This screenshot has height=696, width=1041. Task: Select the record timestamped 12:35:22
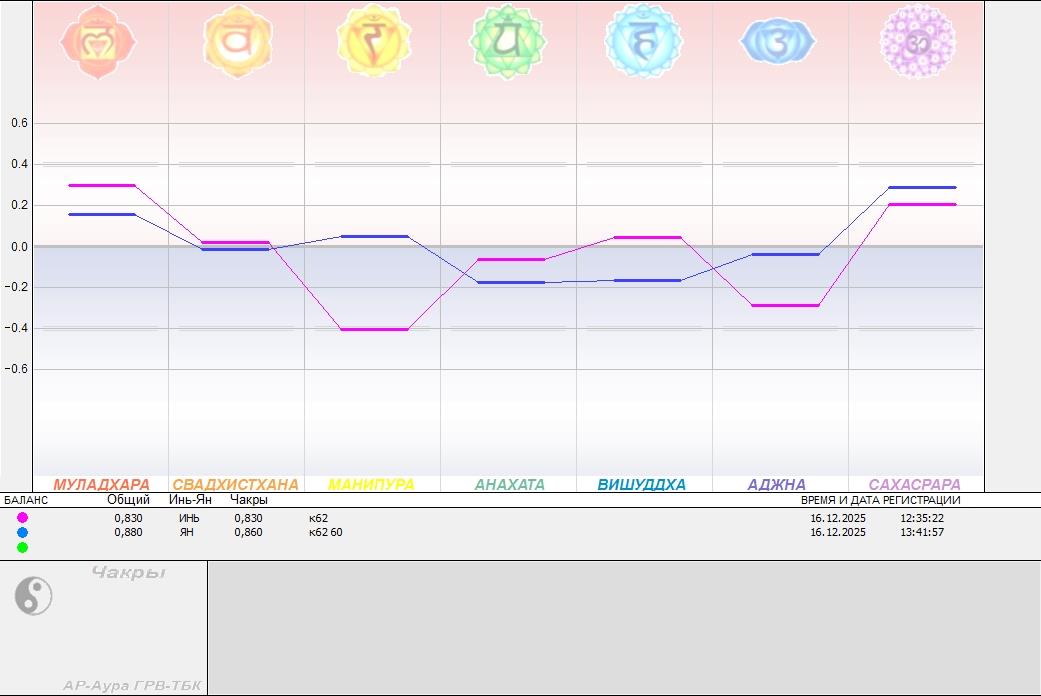(x=921, y=518)
